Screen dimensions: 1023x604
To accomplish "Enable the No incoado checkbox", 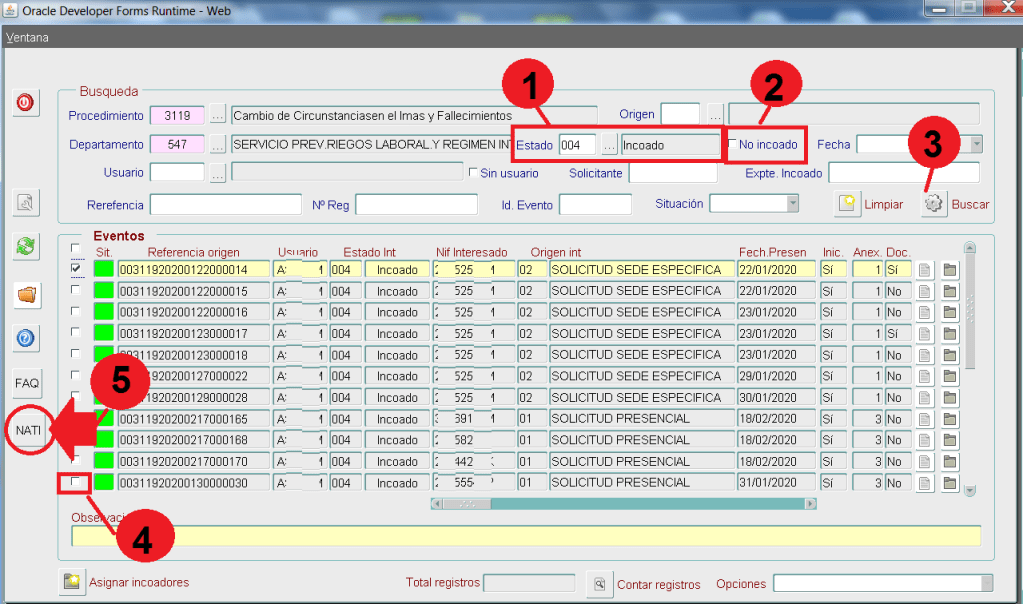I will pos(733,145).
